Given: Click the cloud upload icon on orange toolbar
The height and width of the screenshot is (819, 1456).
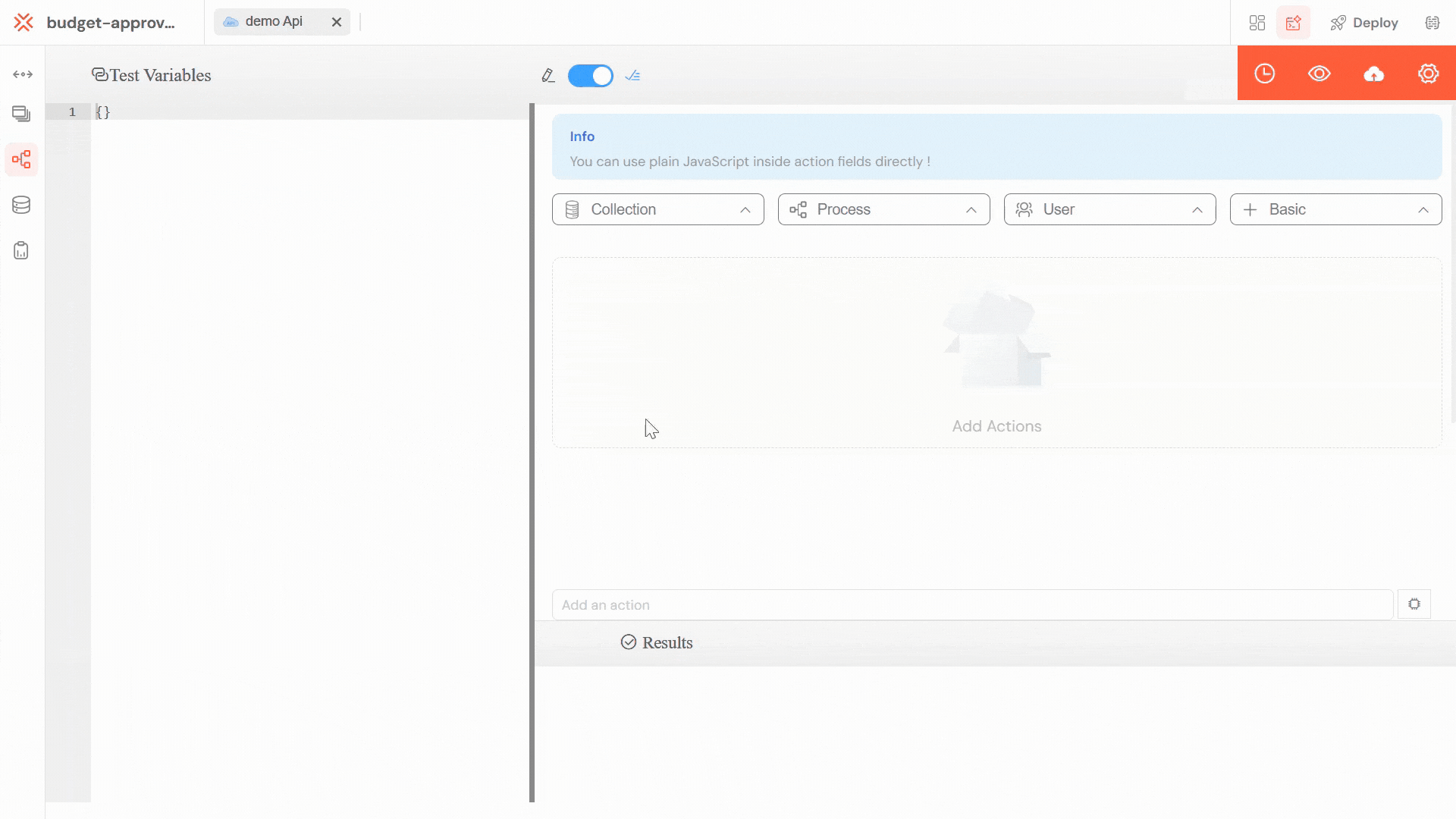Looking at the screenshot, I should pos(1375,74).
